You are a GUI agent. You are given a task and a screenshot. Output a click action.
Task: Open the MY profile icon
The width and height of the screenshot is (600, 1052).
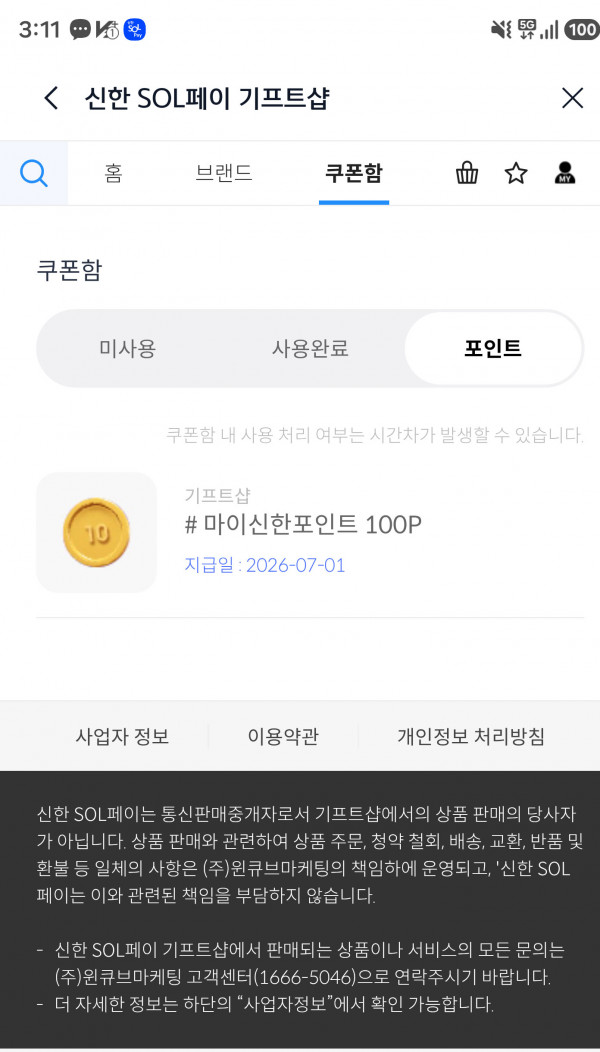tap(564, 173)
